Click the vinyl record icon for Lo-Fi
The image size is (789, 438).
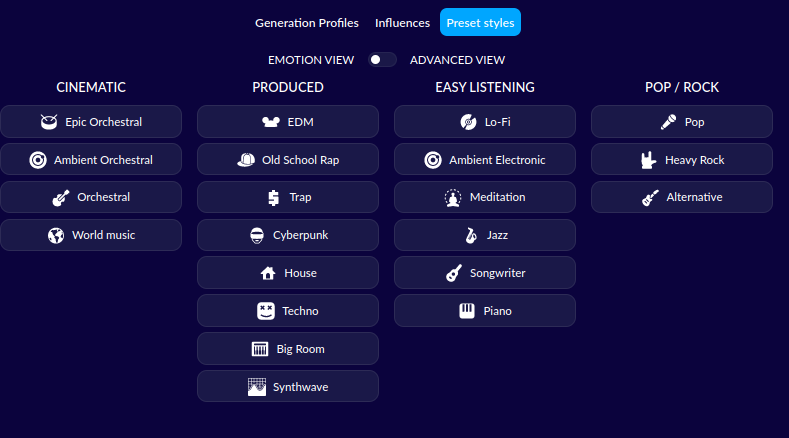[468, 122]
